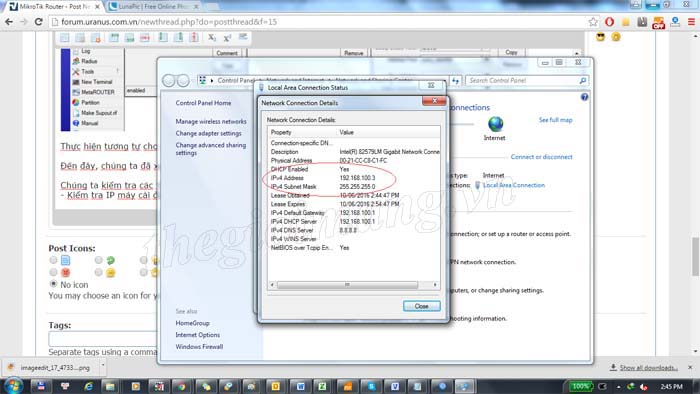Click the back arrow in Control Panel window
The height and width of the screenshot is (394, 700).
coord(168,81)
